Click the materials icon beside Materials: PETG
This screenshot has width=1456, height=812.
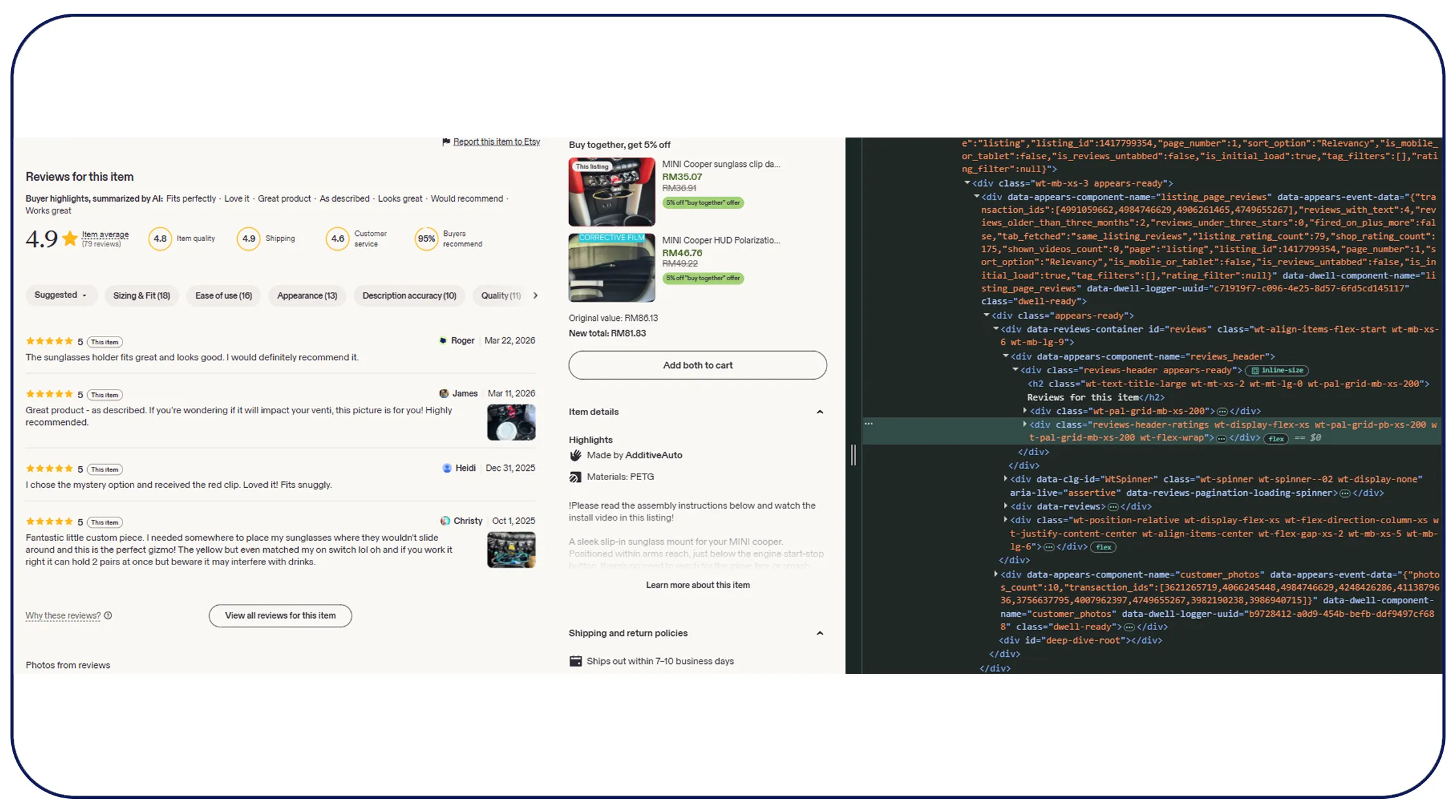point(576,477)
